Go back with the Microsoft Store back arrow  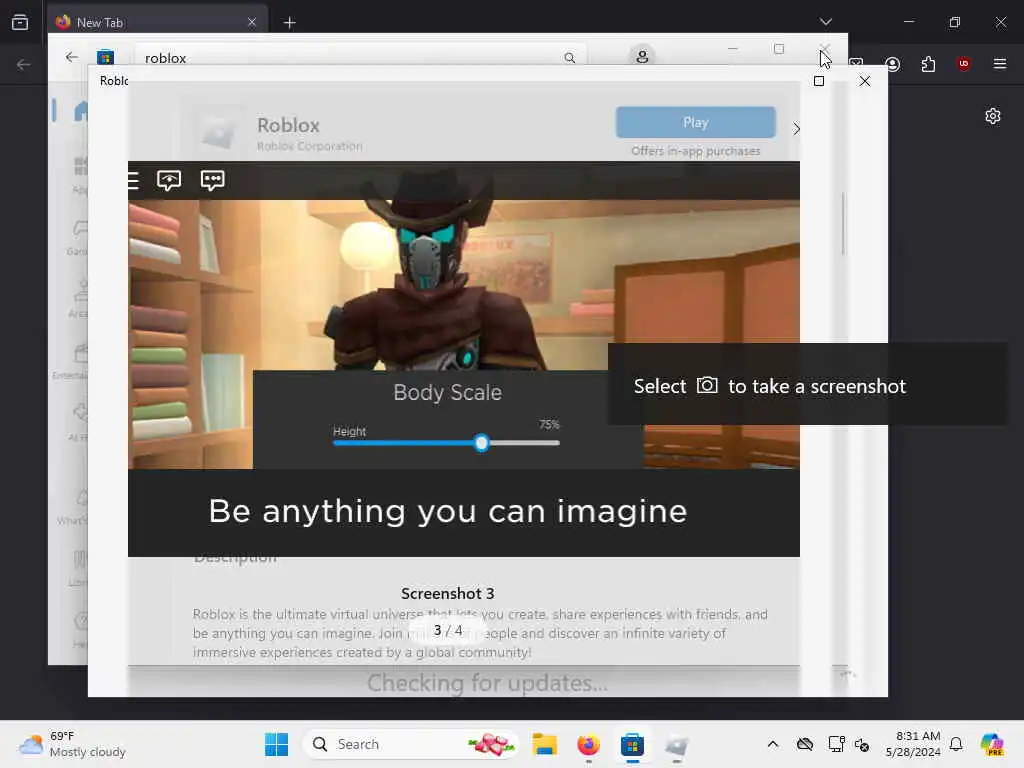tap(72, 57)
